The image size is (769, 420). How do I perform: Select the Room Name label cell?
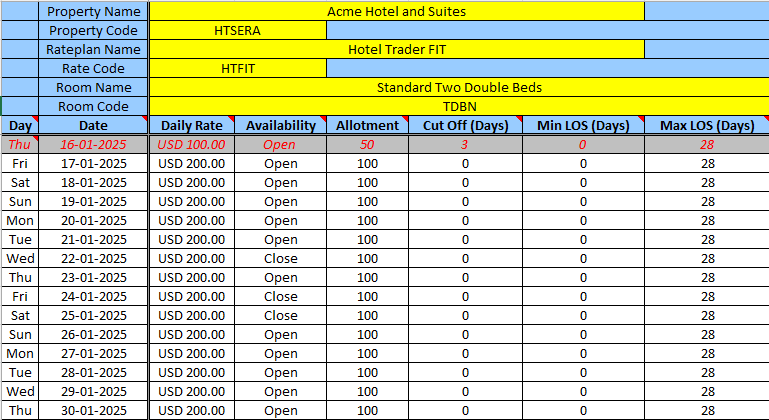tap(93, 87)
